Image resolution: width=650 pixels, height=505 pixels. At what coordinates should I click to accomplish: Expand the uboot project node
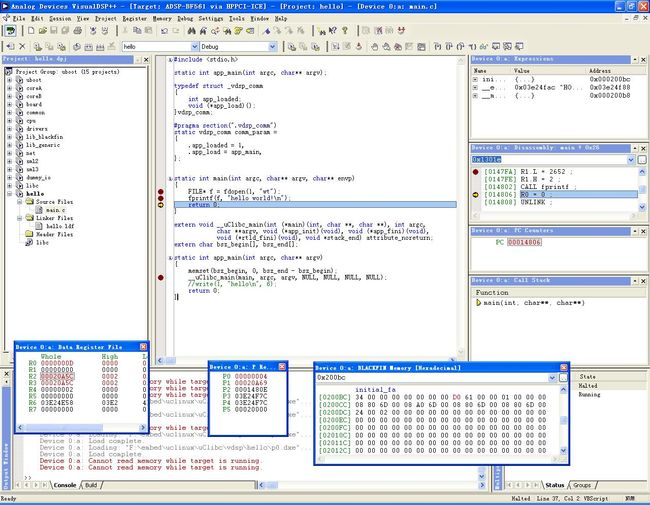[10, 80]
